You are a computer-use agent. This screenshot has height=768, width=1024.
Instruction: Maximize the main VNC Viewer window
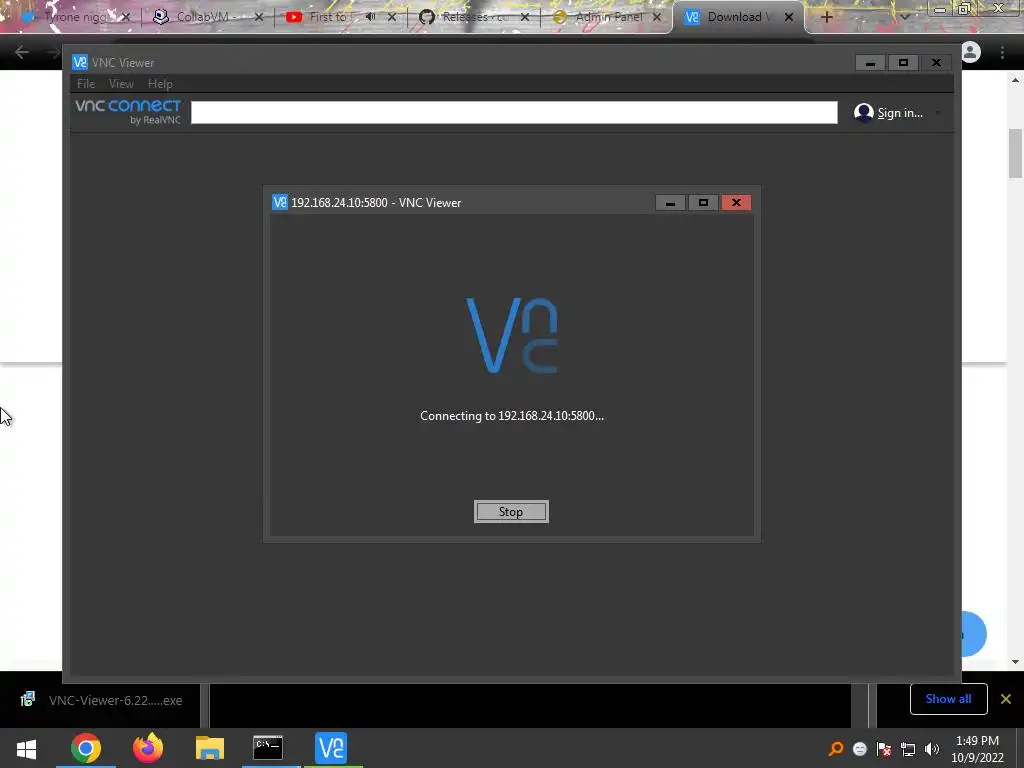pos(903,63)
